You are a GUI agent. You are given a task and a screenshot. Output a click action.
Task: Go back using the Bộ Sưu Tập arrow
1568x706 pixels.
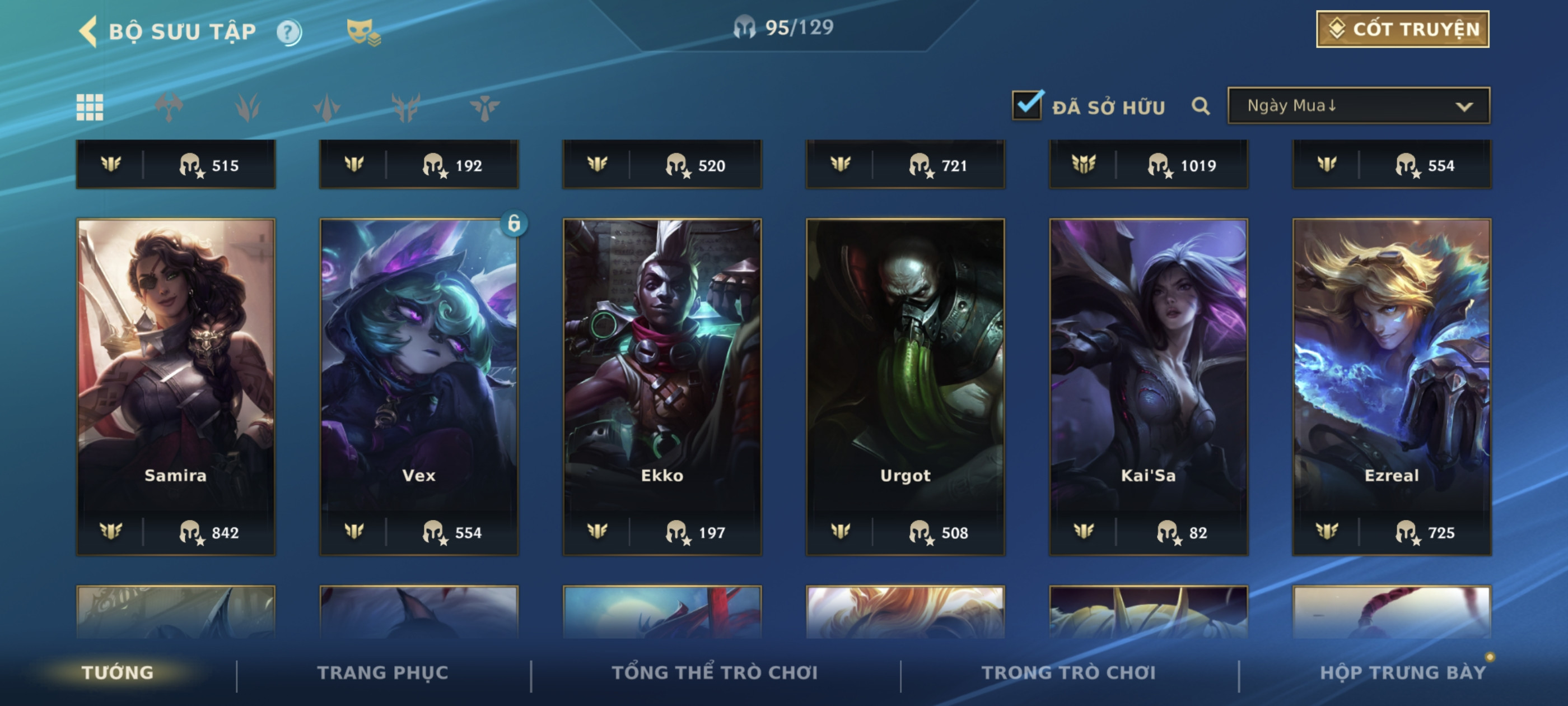click(88, 32)
